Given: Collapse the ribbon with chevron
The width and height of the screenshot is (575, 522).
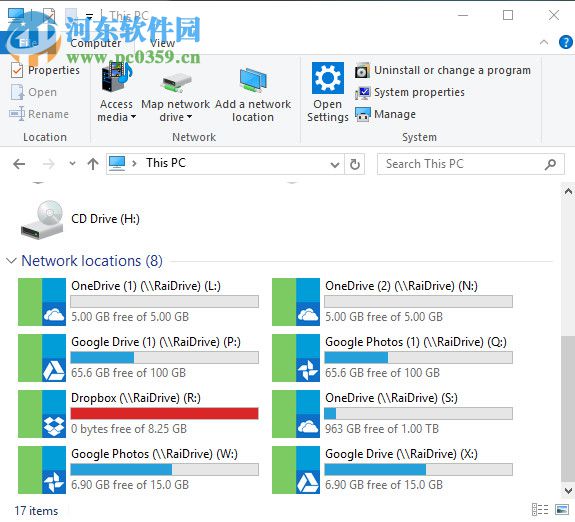Looking at the screenshot, I should point(544,43).
